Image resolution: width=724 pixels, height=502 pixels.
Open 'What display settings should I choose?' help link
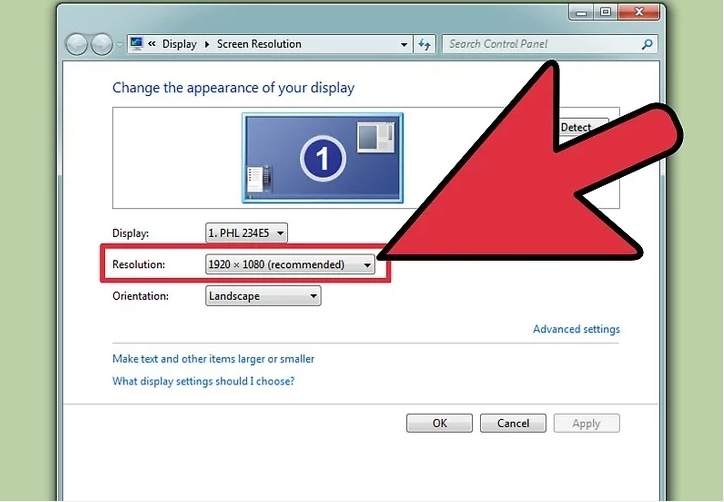203,381
